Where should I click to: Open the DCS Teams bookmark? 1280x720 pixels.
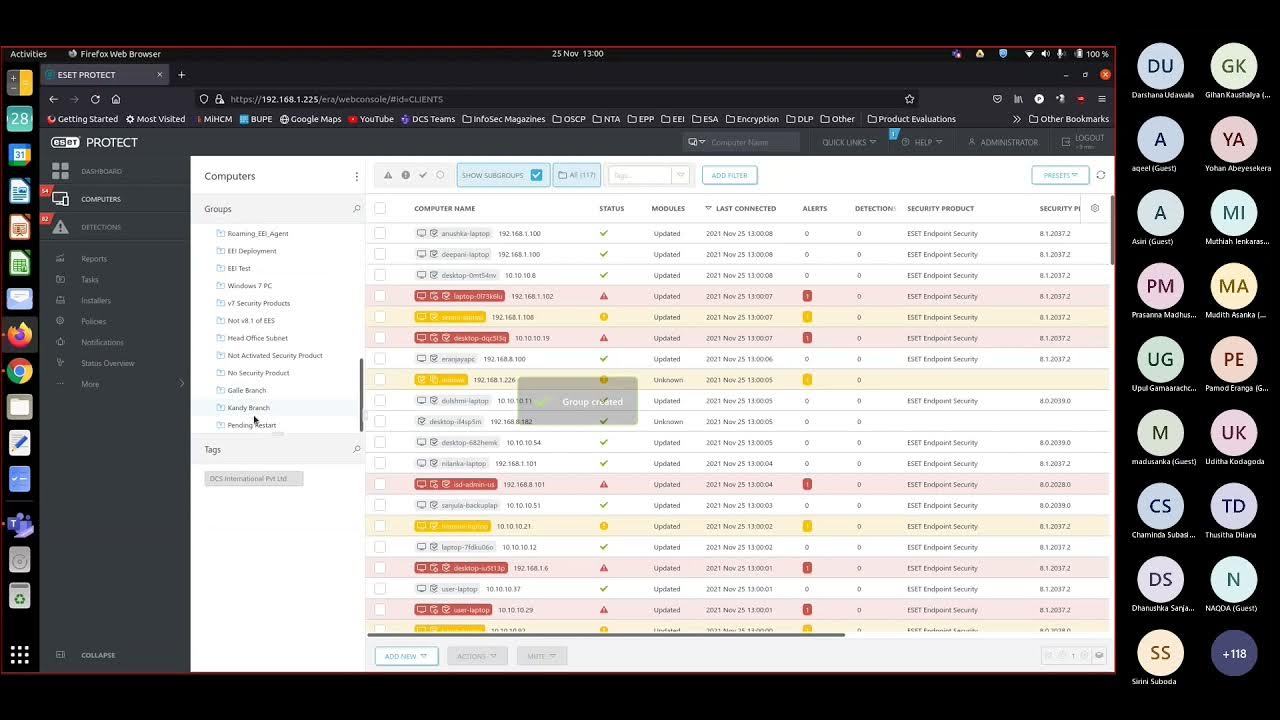pos(428,119)
